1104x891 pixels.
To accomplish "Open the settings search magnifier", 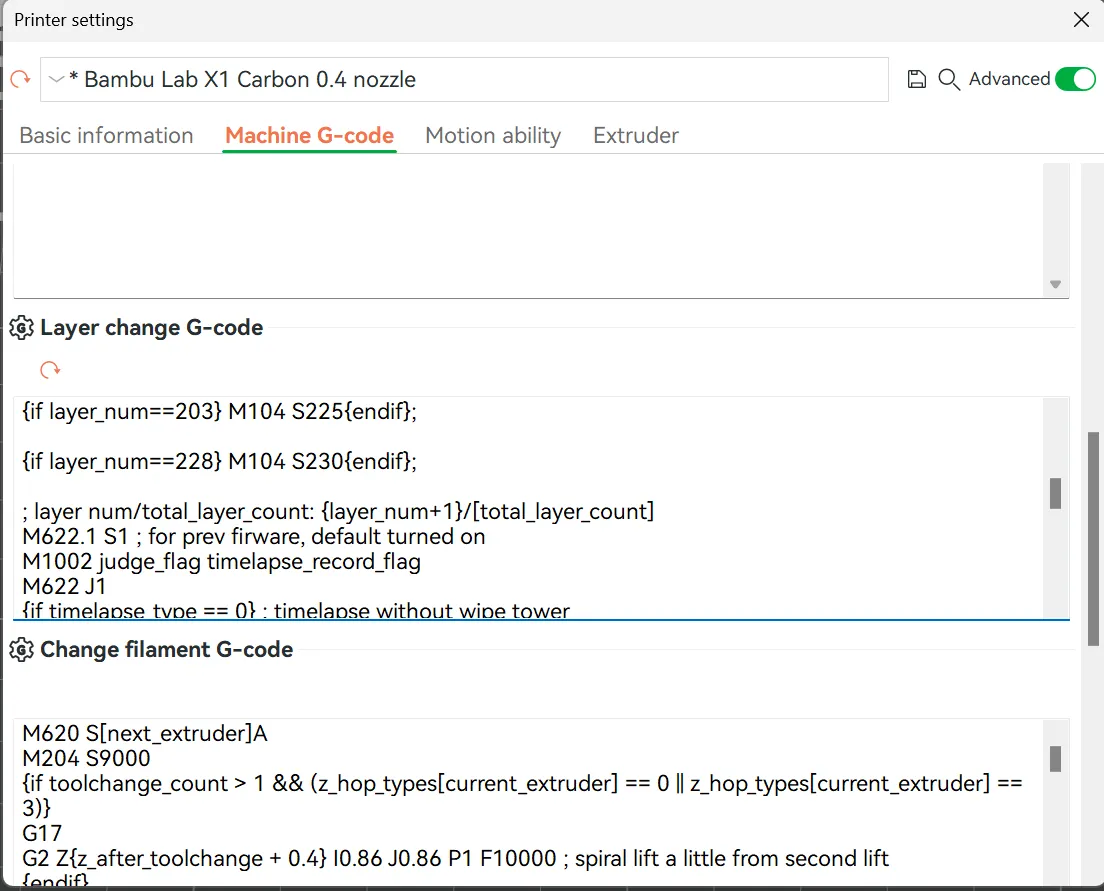I will point(949,79).
